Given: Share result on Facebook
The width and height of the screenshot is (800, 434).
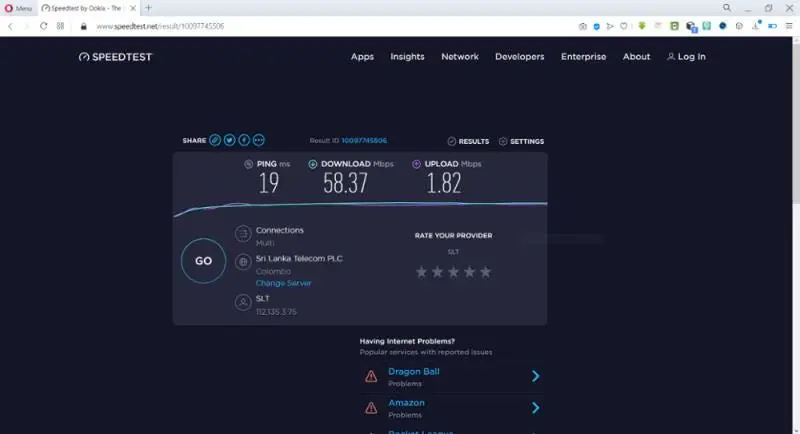Looking at the screenshot, I should tap(244, 140).
